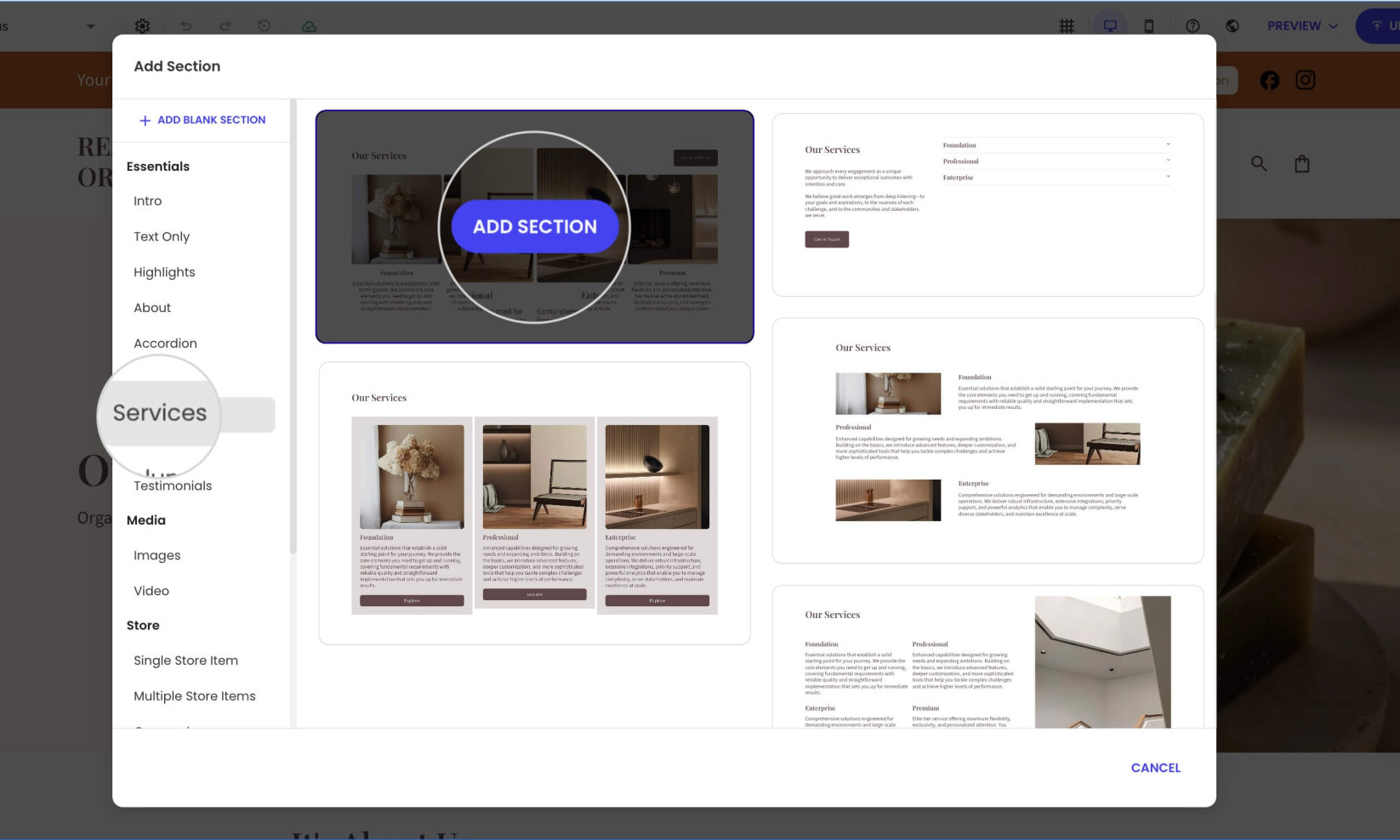Screen dimensions: 1400x840
Task: Choose the Our Services template with staircase photo
Action: (987, 656)
